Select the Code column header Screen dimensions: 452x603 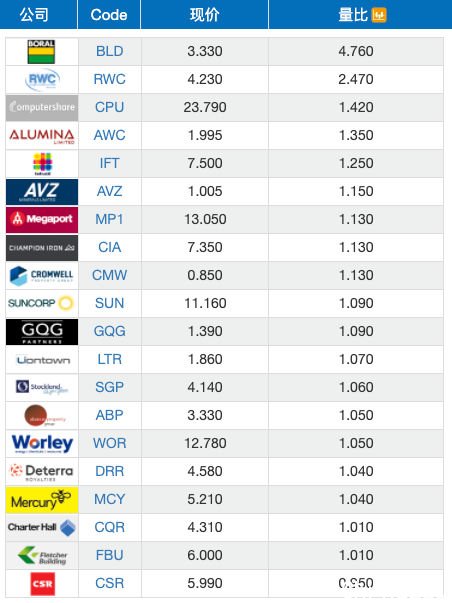click(109, 15)
